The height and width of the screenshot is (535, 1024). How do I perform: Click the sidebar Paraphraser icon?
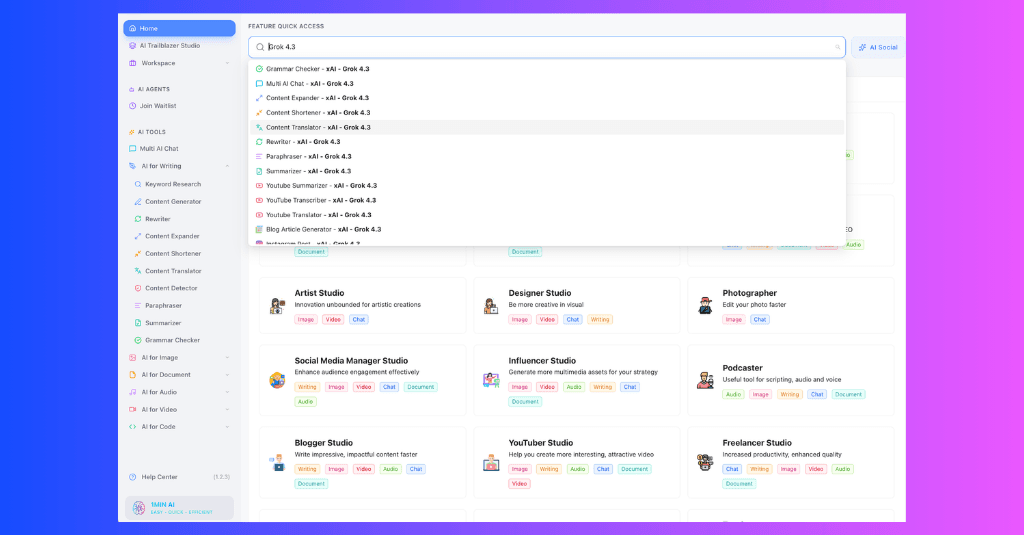tap(138, 306)
